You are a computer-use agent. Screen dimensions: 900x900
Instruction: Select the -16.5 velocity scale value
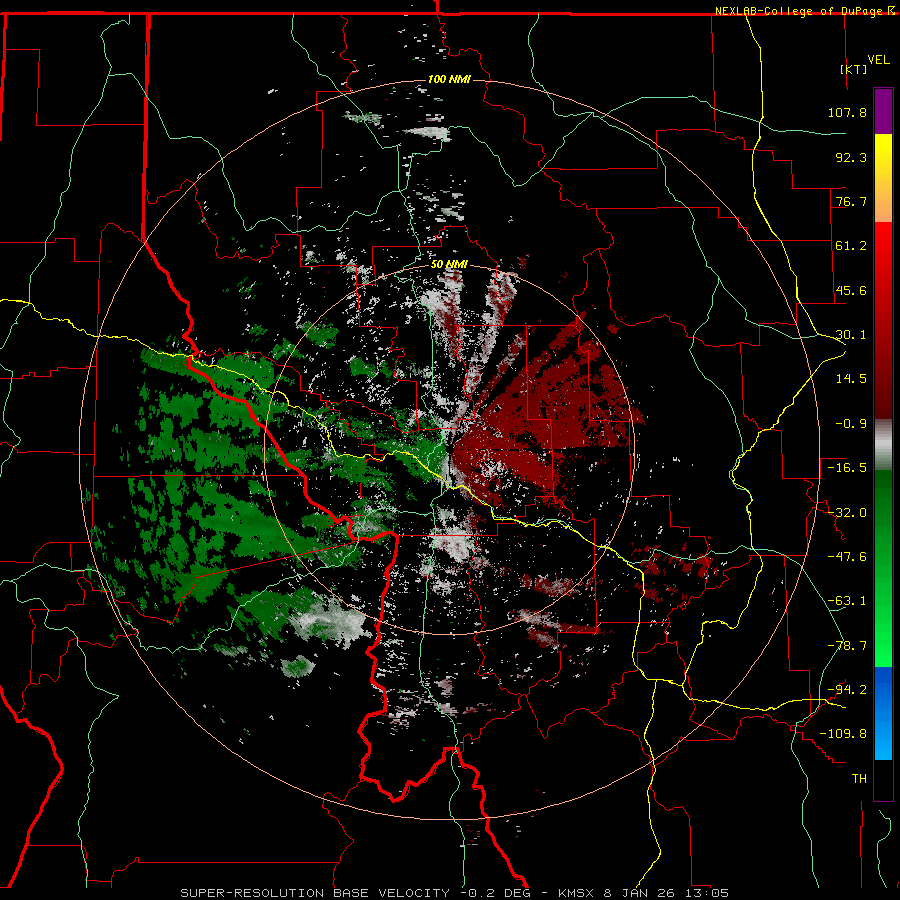point(847,468)
